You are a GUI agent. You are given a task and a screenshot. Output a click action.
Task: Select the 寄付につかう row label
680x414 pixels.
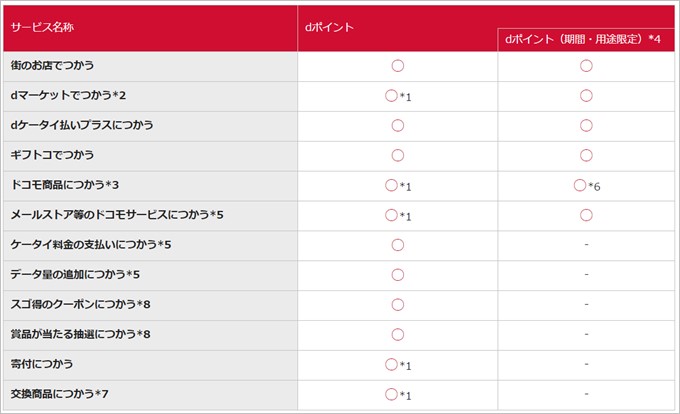(42, 364)
